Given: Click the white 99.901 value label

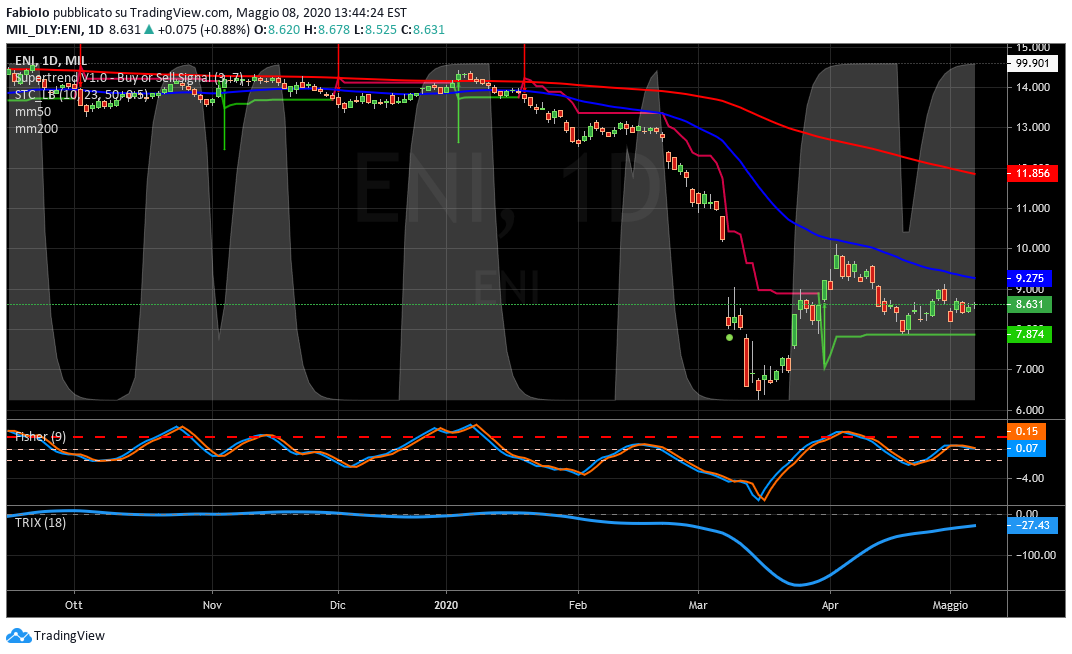Looking at the screenshot, I should point(1032,64).
